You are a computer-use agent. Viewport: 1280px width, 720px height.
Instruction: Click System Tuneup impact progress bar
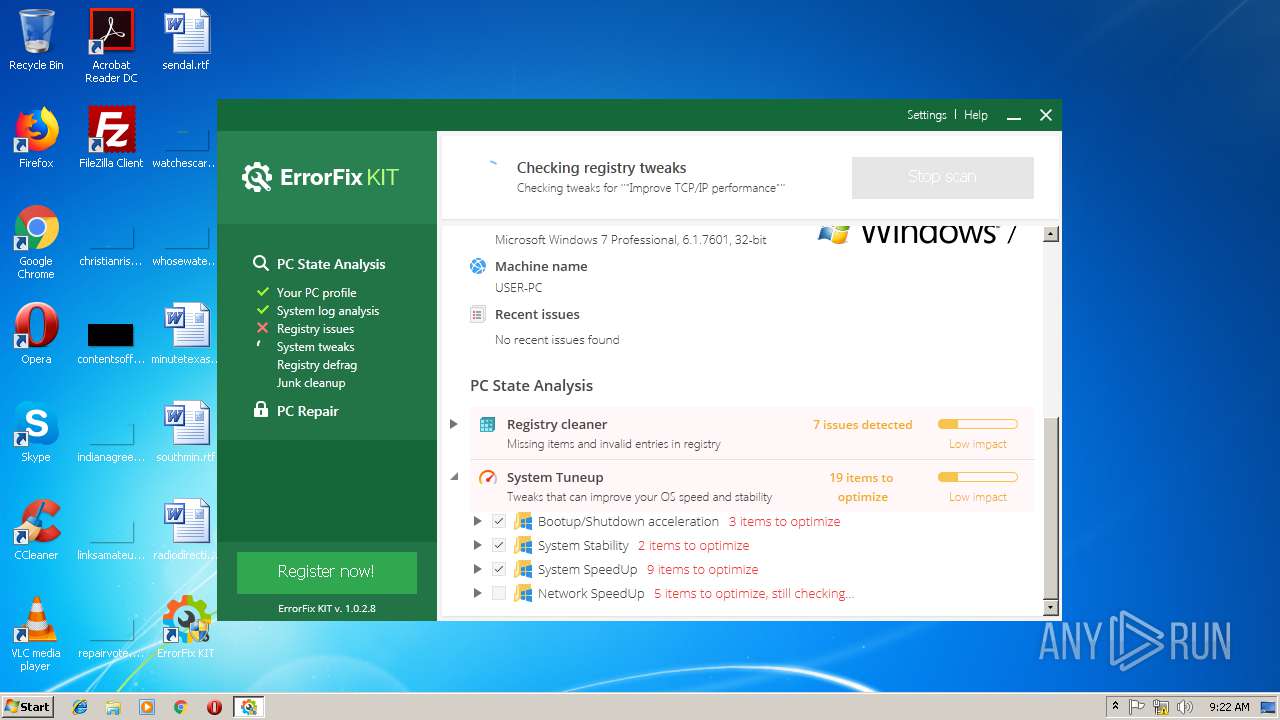(977, 477)
